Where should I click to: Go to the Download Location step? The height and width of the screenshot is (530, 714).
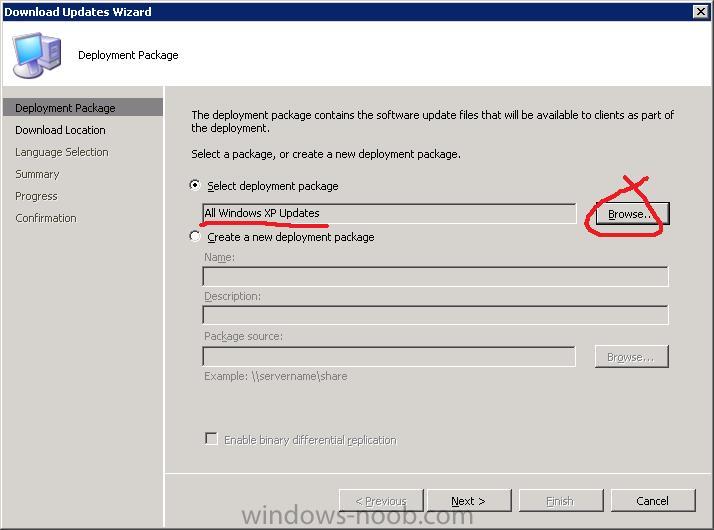60,130
